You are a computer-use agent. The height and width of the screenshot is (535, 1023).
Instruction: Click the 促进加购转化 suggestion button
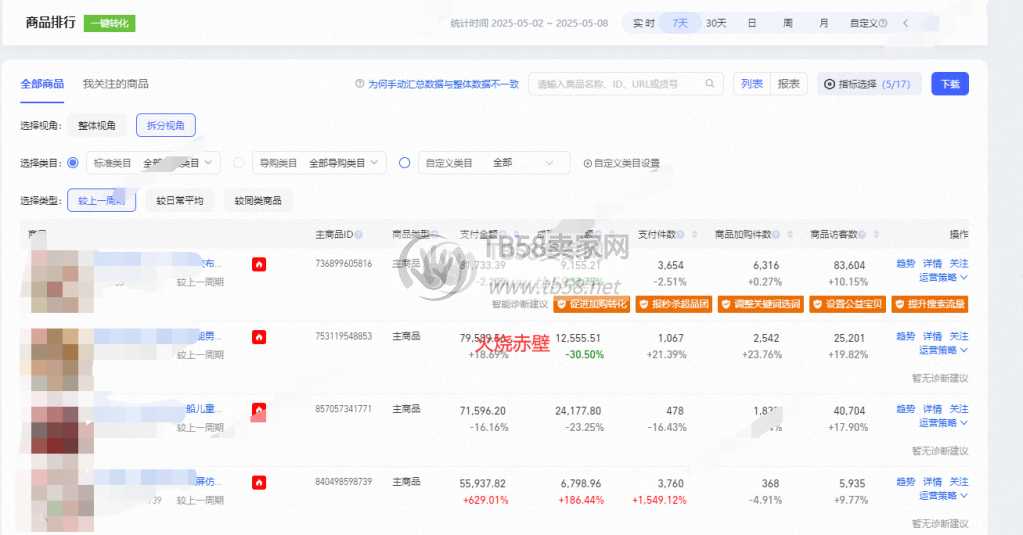click(x=592, y=304)
